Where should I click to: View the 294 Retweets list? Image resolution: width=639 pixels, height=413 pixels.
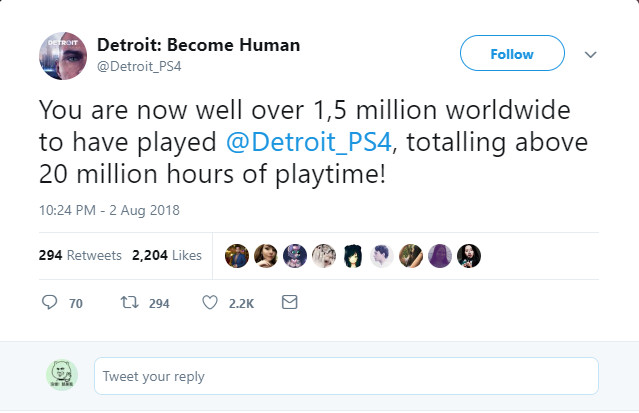[x=80, y=255]
